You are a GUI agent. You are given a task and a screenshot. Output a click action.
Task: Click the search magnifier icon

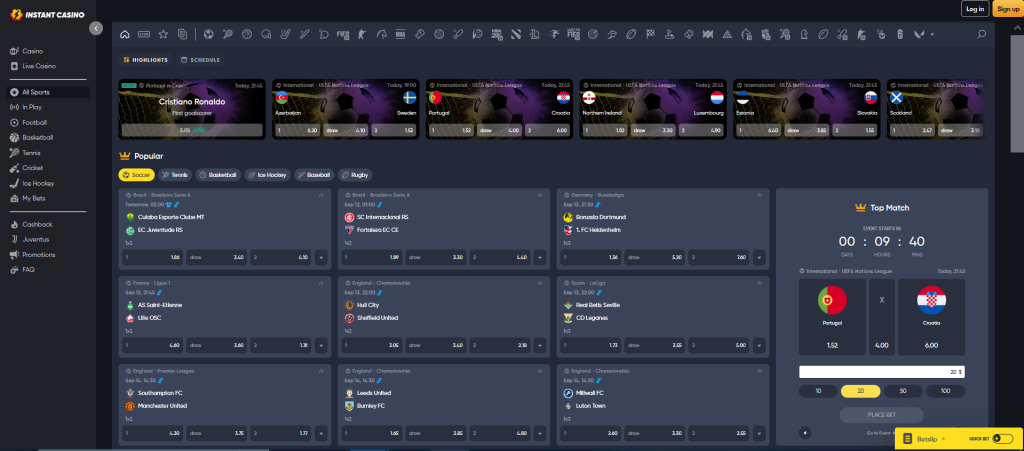coord(981,34)
